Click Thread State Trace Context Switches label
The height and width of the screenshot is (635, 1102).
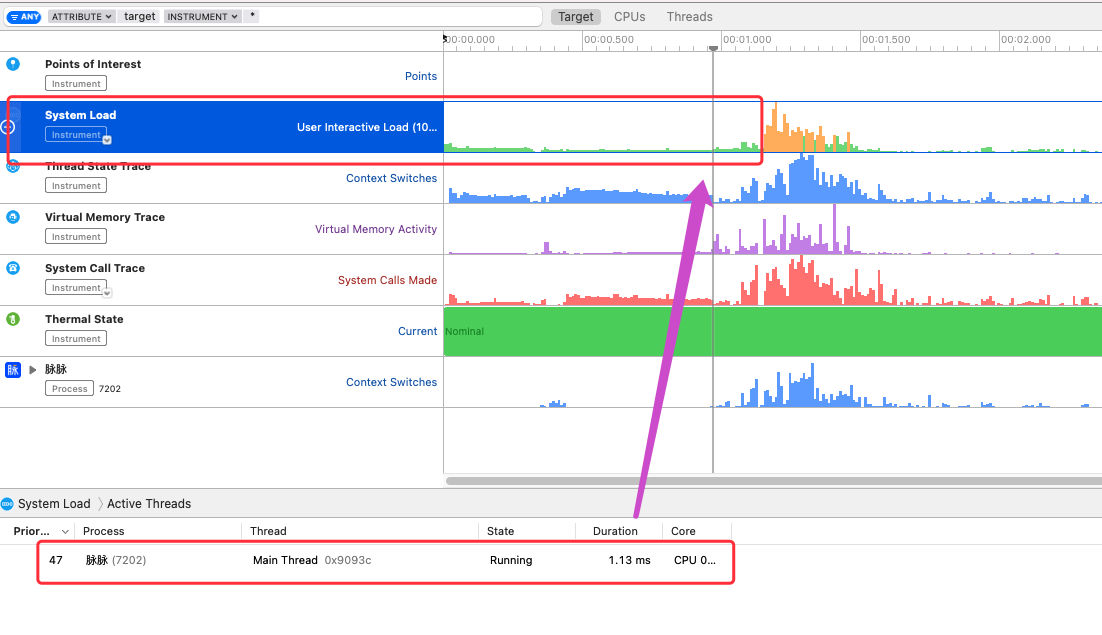391,178
